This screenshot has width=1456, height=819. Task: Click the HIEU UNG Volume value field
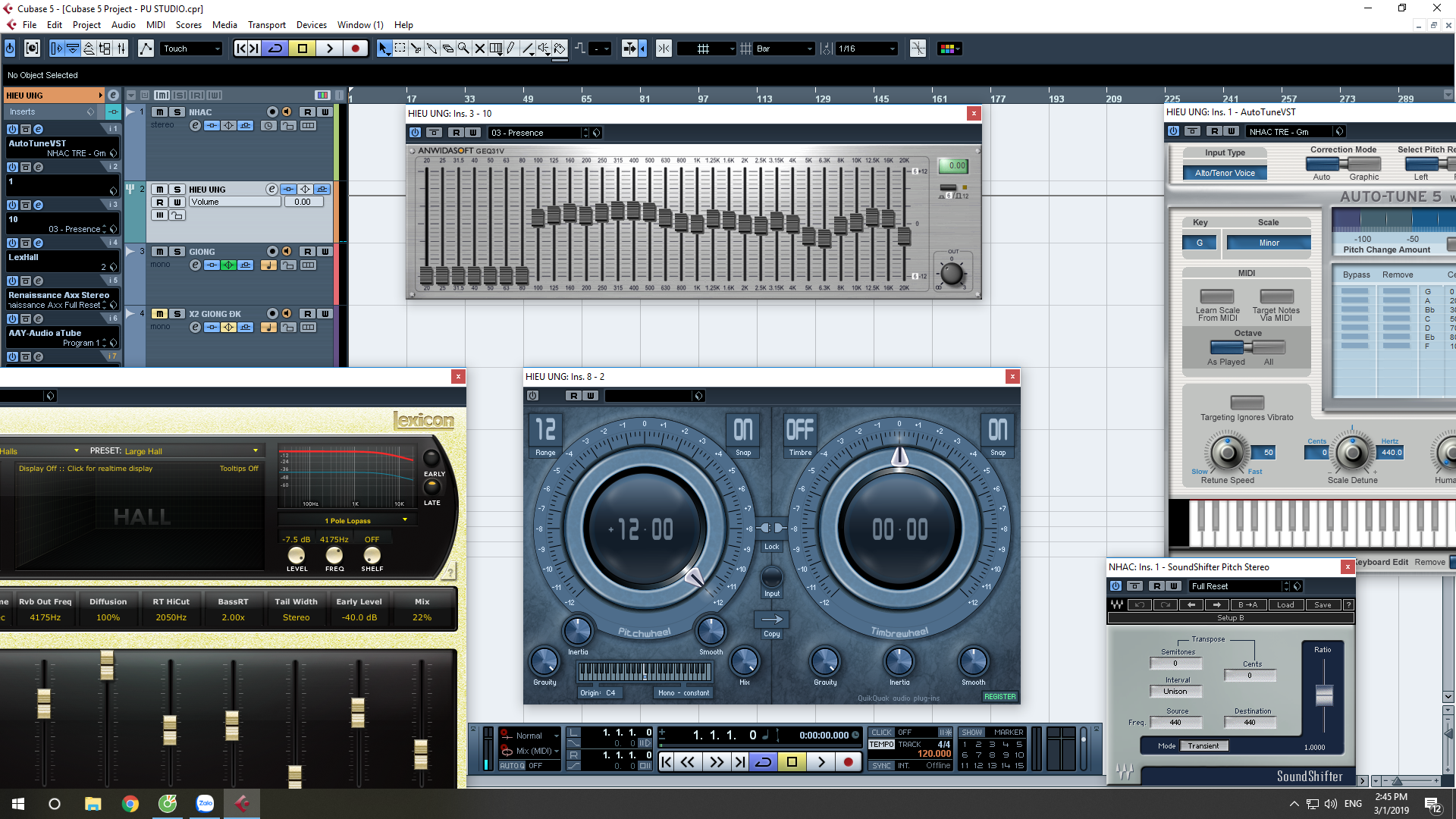pyautogui.click(x=303, y=202)
